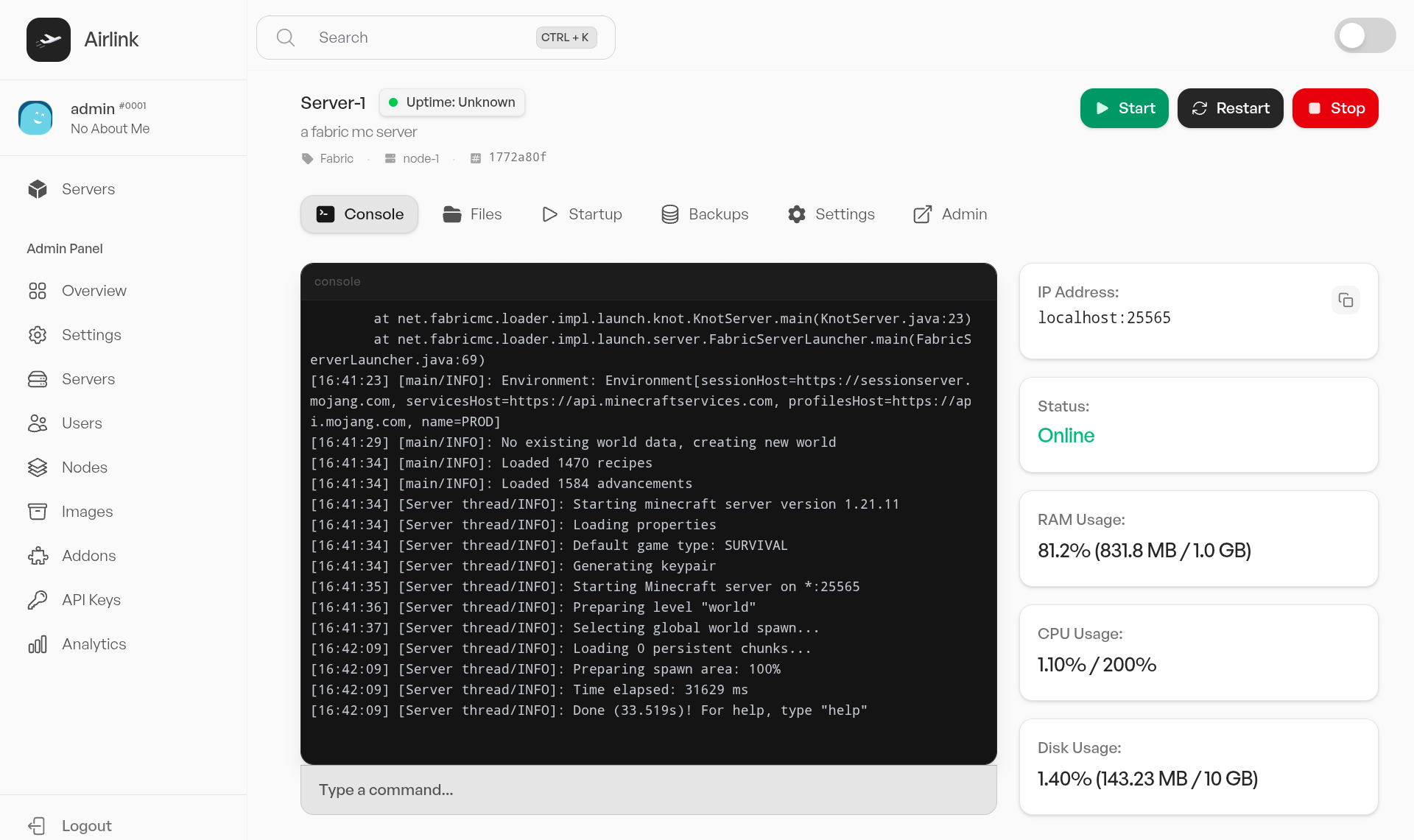Click the console command input
The height and width of the screenshot is (840, 1414).
[648, 790]
